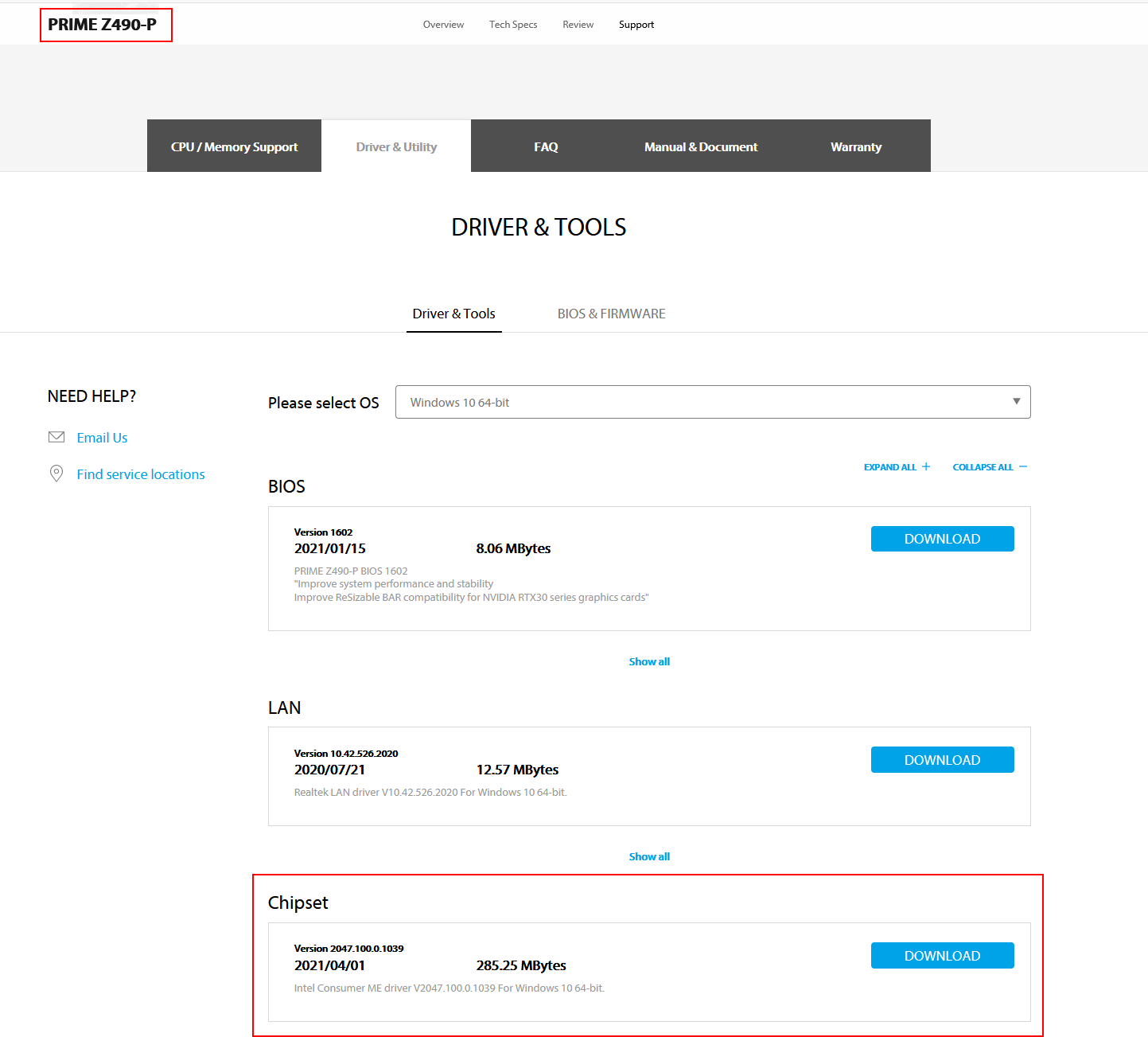Click the Please select OS label
Screen dimensions: 1148x1037
point(324,403)
